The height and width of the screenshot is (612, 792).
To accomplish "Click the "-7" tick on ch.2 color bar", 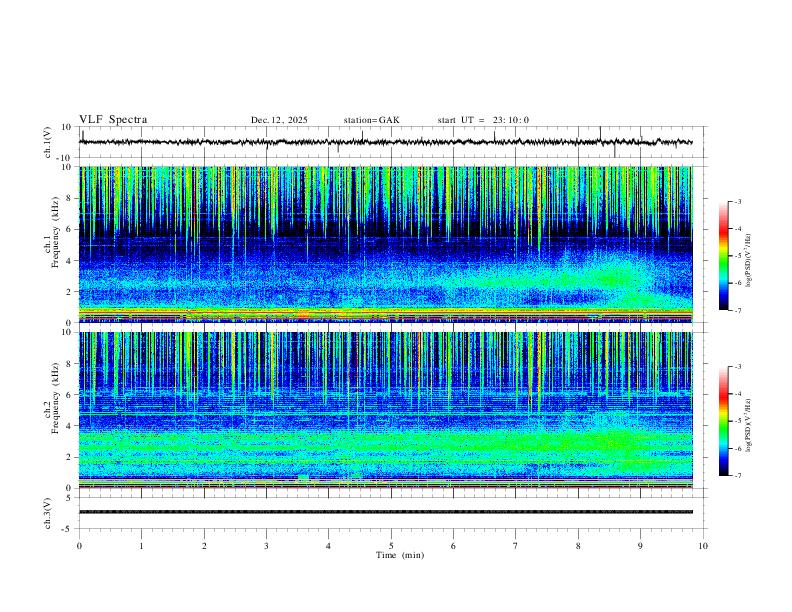I will coord(737,475).
